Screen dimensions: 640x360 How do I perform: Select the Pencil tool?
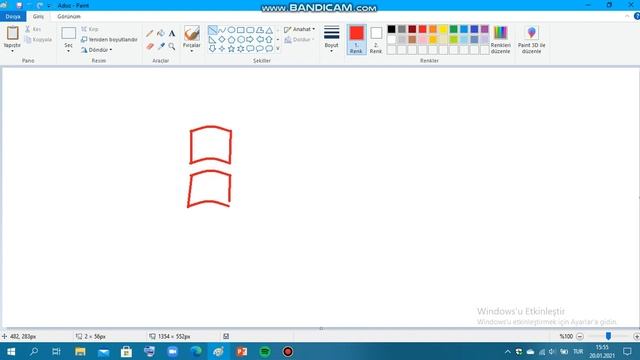[x=150, y=33]
